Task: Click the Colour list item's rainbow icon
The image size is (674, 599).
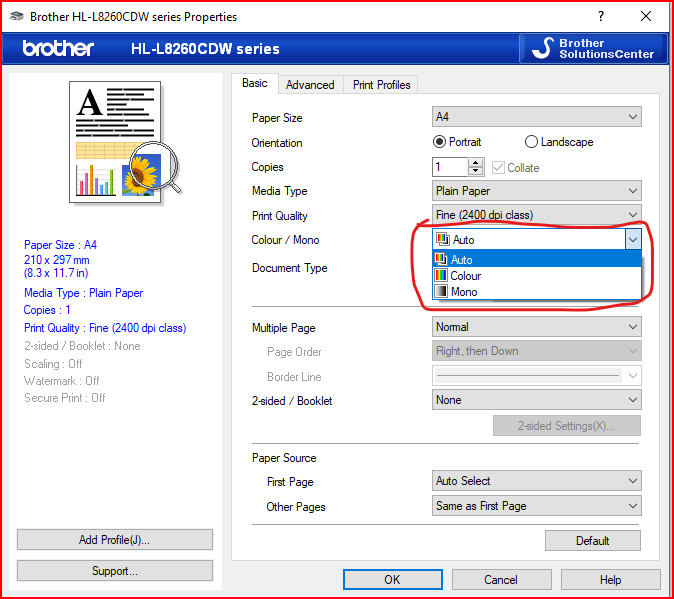Action: [441, 275]
